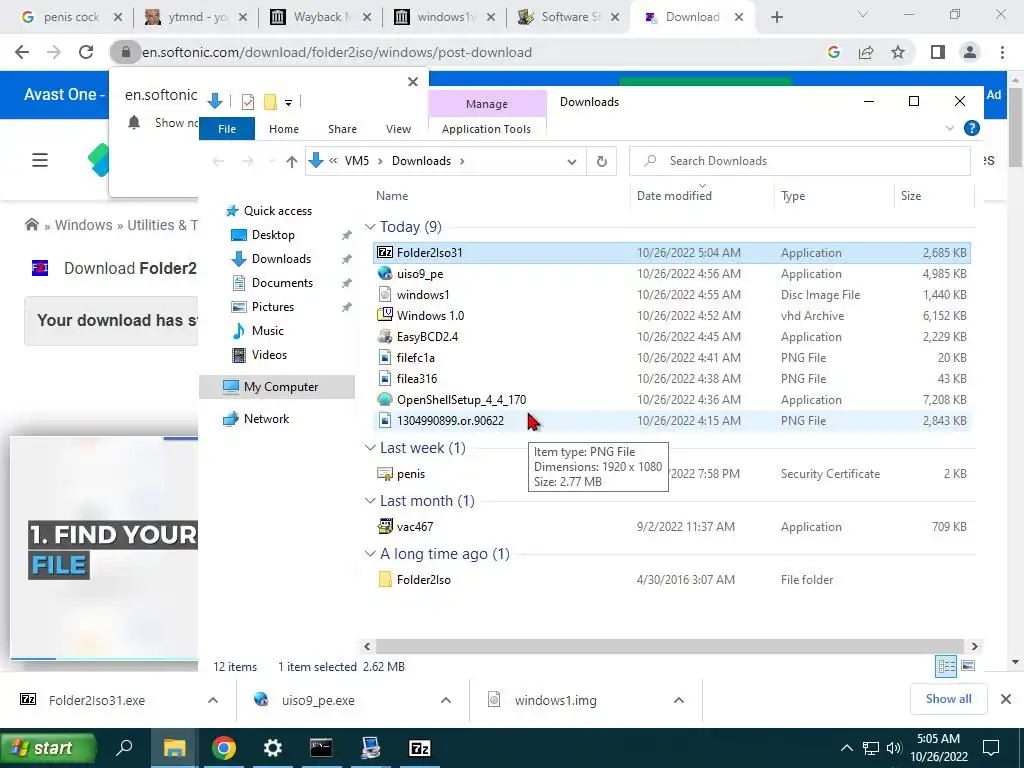Switch to large icons view in Explorer
This screenshot has width=1024, height=768.
(968, 666)
